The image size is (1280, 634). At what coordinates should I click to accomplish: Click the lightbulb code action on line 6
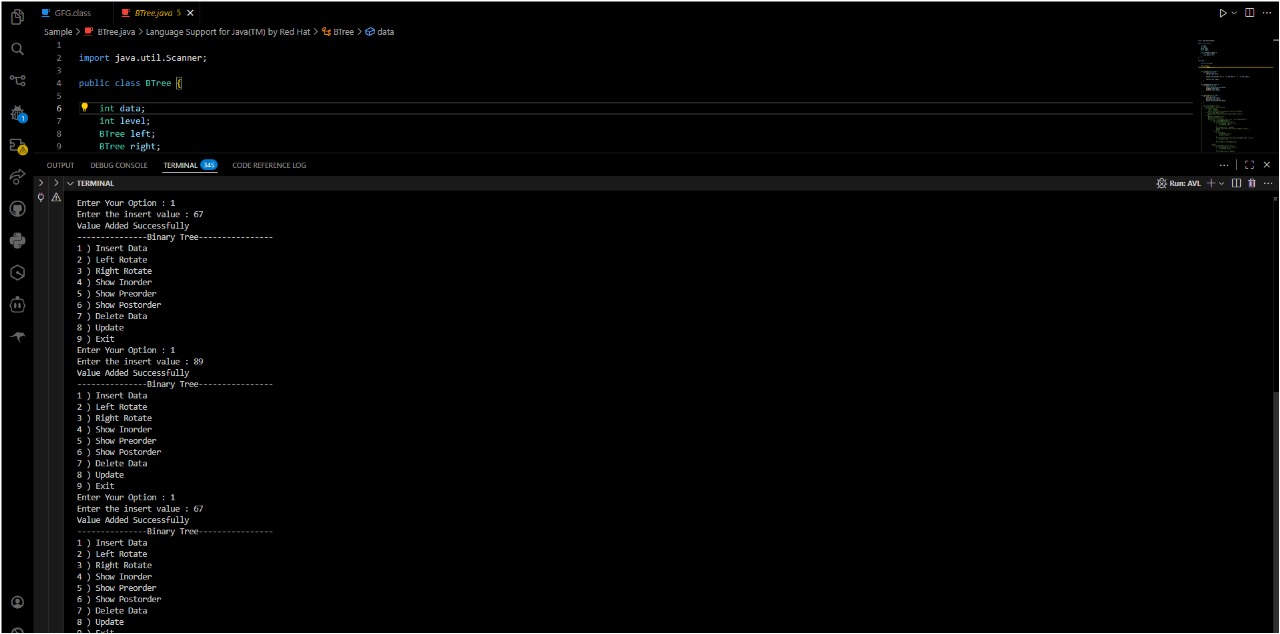[85, 108]
